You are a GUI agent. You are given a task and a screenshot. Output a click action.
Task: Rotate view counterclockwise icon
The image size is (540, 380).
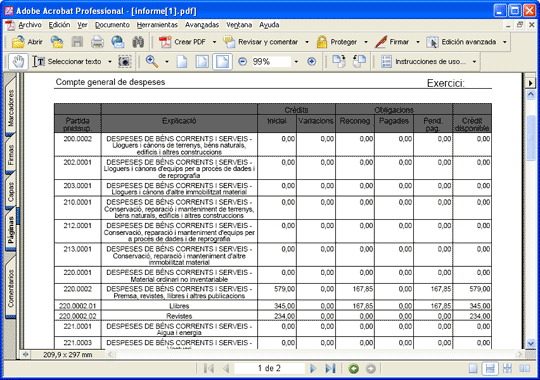coord(359,61)
